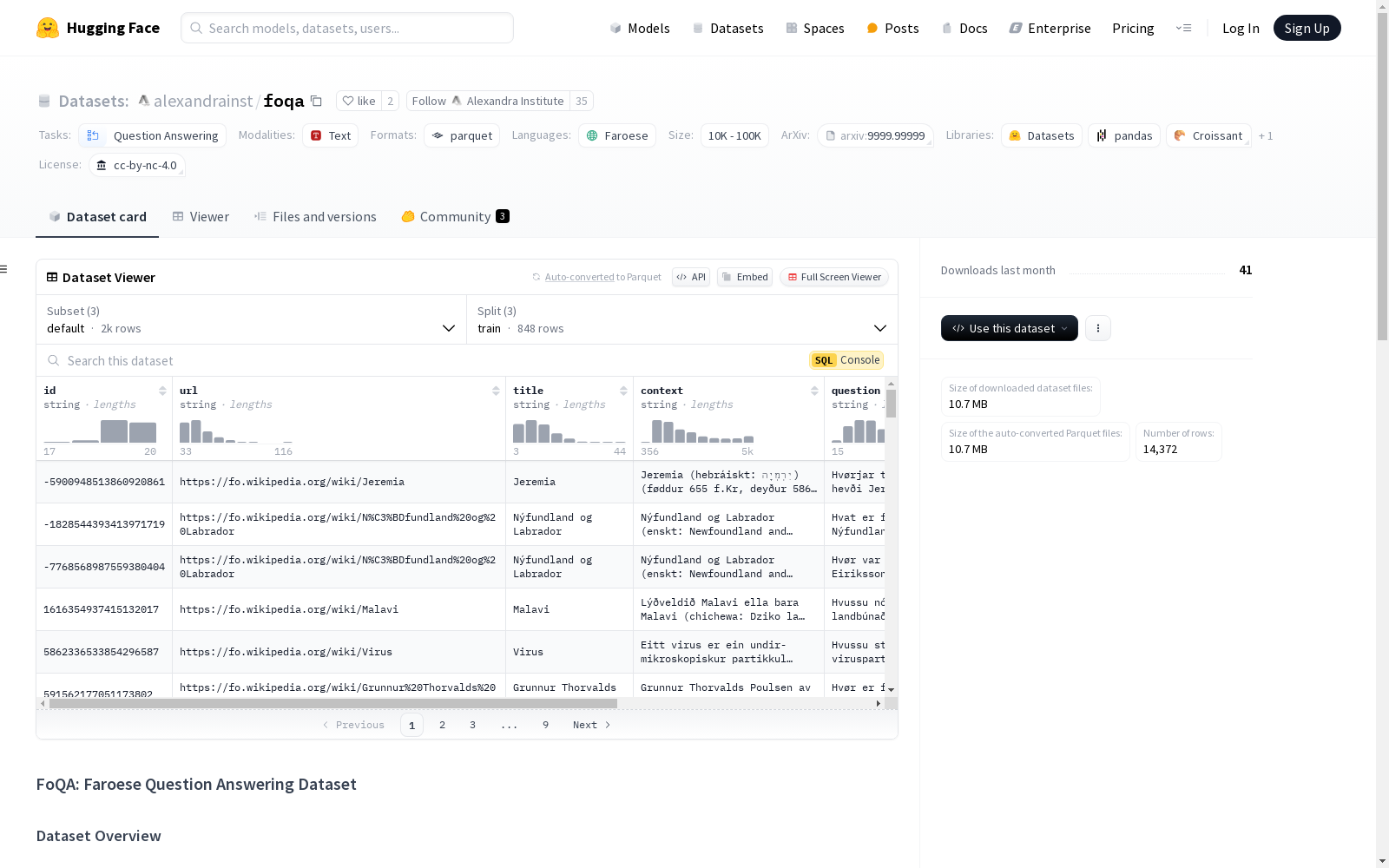Open the arxiv:9999.99999 tag

click(x=875, y=135)
